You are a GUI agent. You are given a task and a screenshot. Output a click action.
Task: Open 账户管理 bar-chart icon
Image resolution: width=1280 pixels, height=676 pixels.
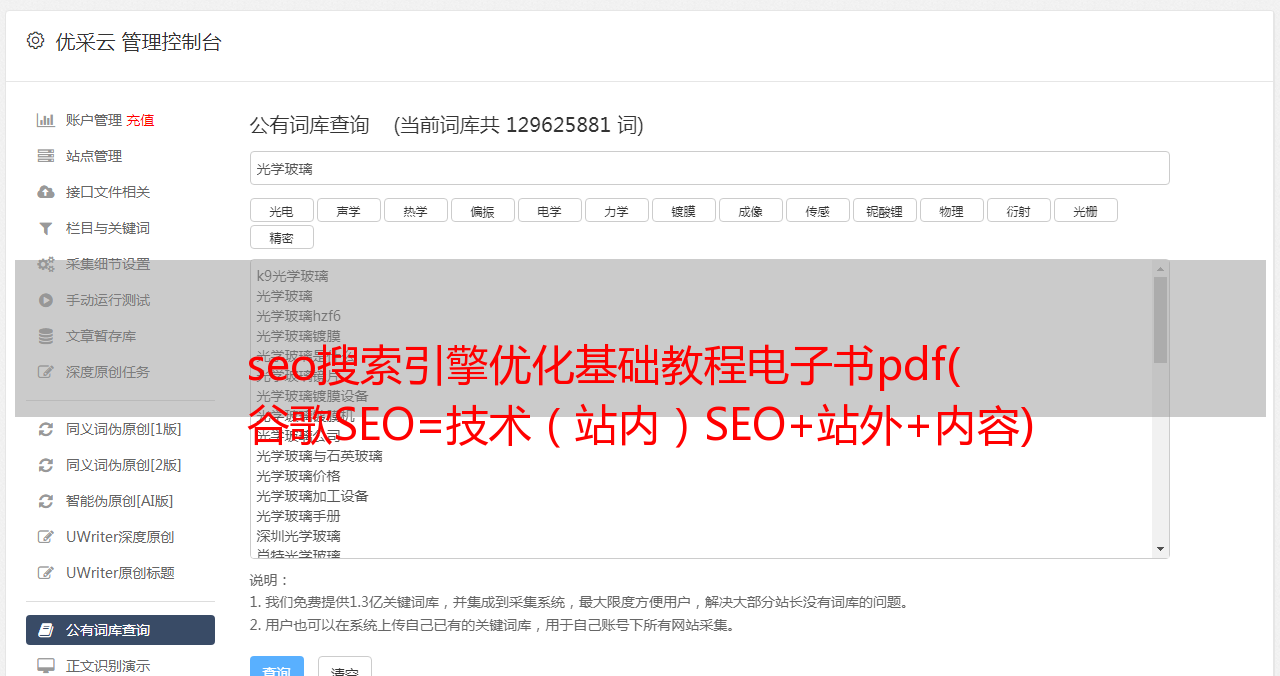click(x=46, y=120)
